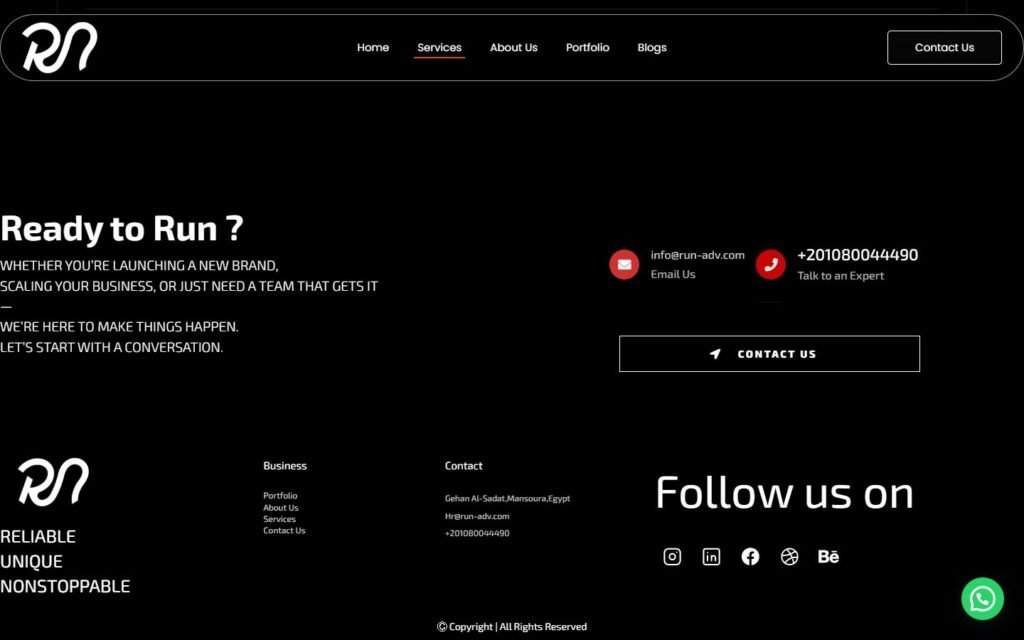Click the Email Us label

coord(673,274)
